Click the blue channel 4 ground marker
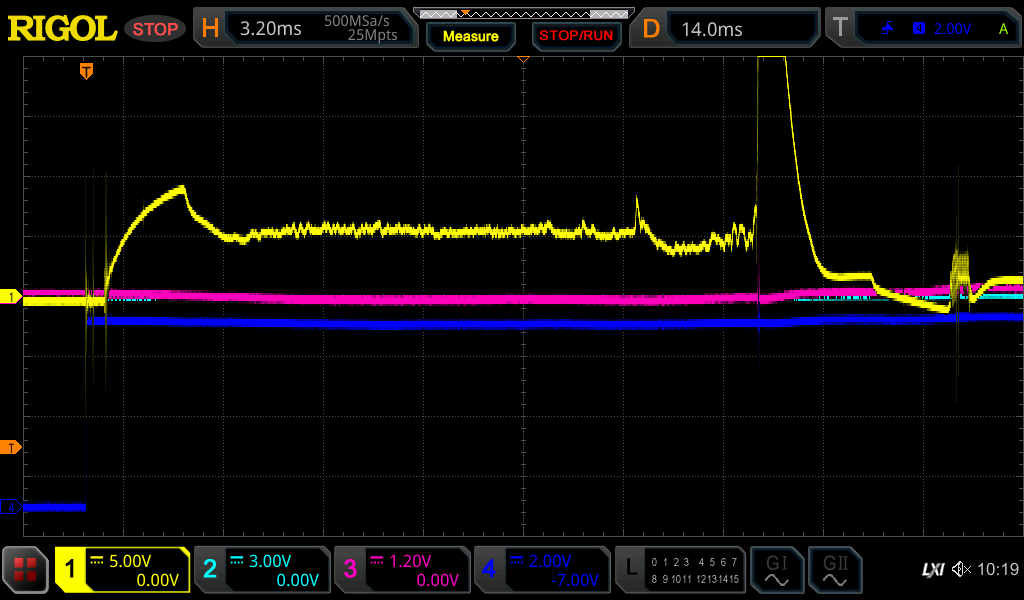1024x600 pixels. [x=11, y=507]
